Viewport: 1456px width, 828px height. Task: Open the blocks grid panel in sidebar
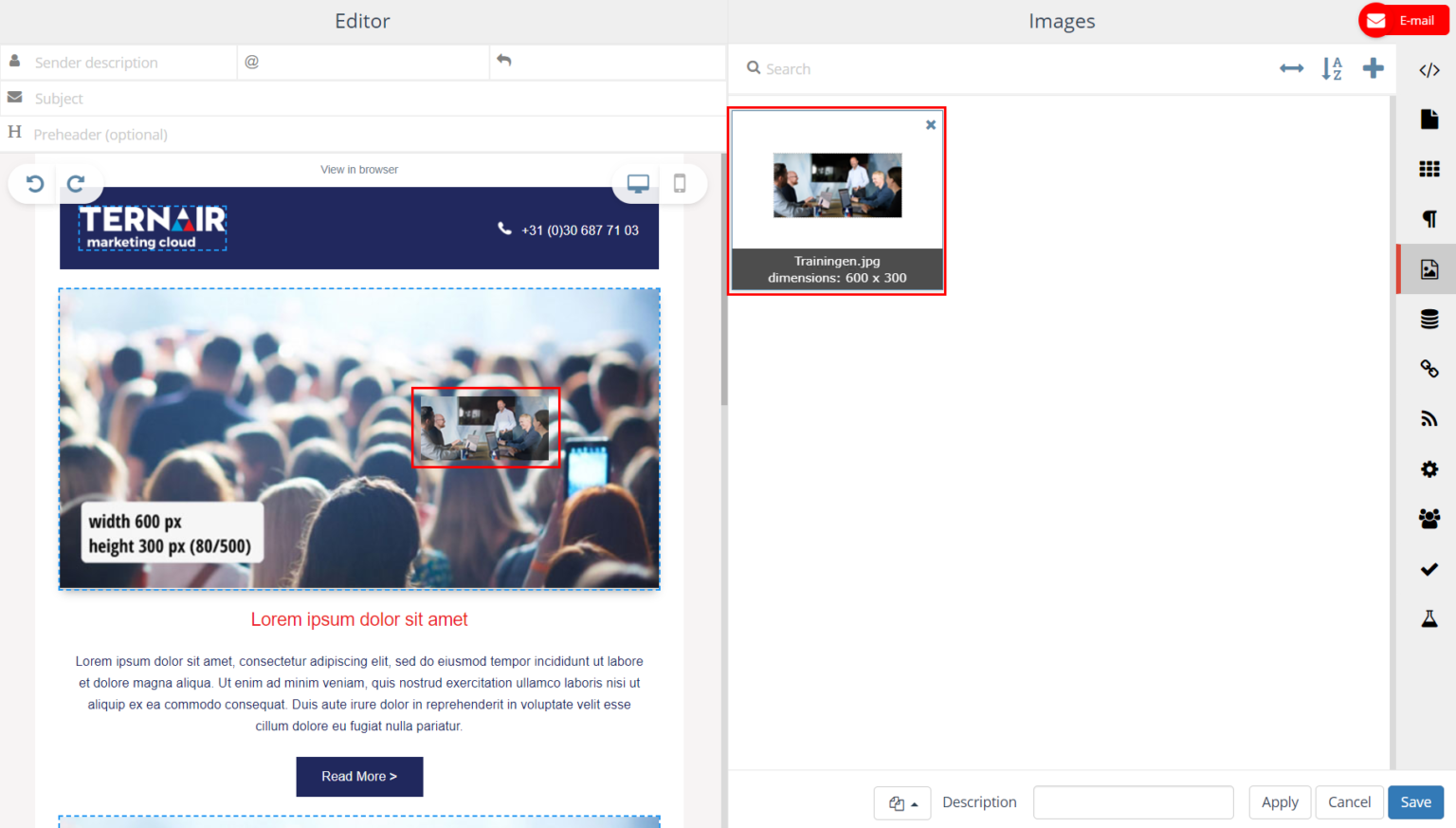click(x=1429, y=169)
